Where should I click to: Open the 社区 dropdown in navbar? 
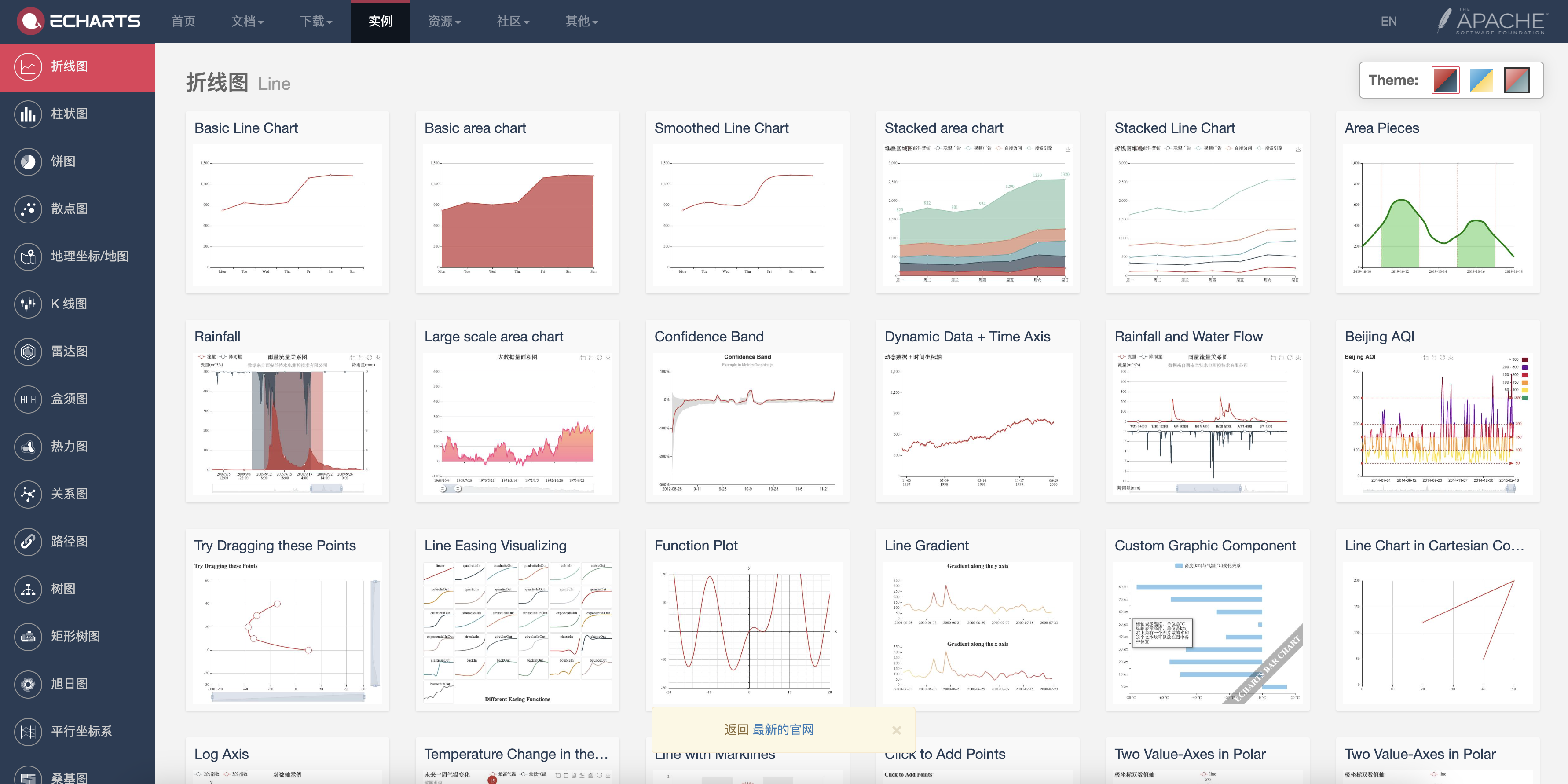(x=513, y=21)
